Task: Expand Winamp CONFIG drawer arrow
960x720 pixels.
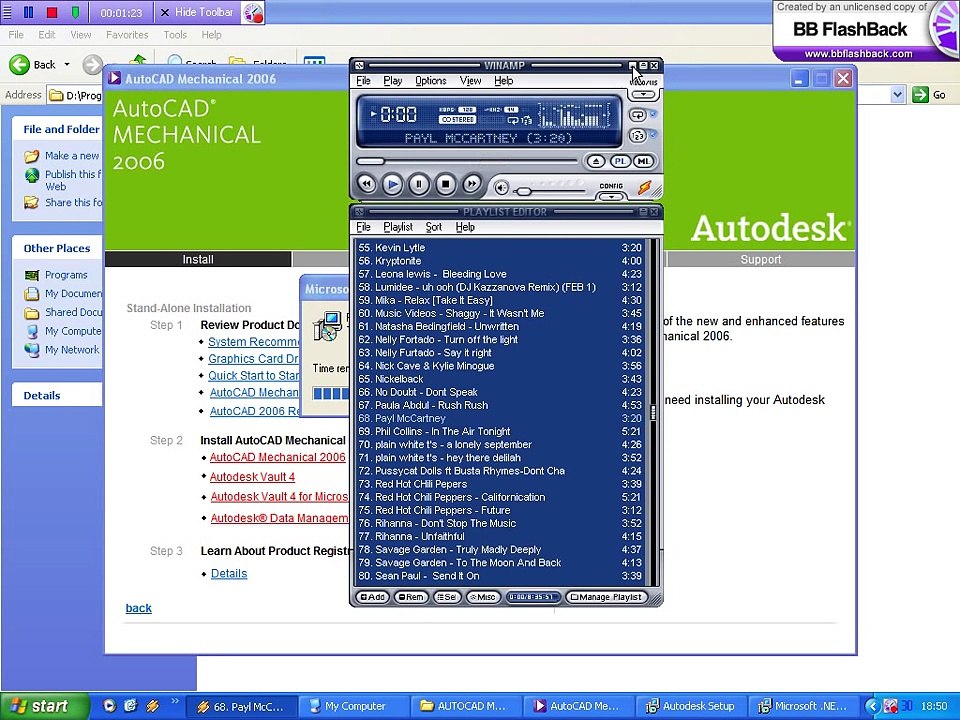Action: click(611, 197)
